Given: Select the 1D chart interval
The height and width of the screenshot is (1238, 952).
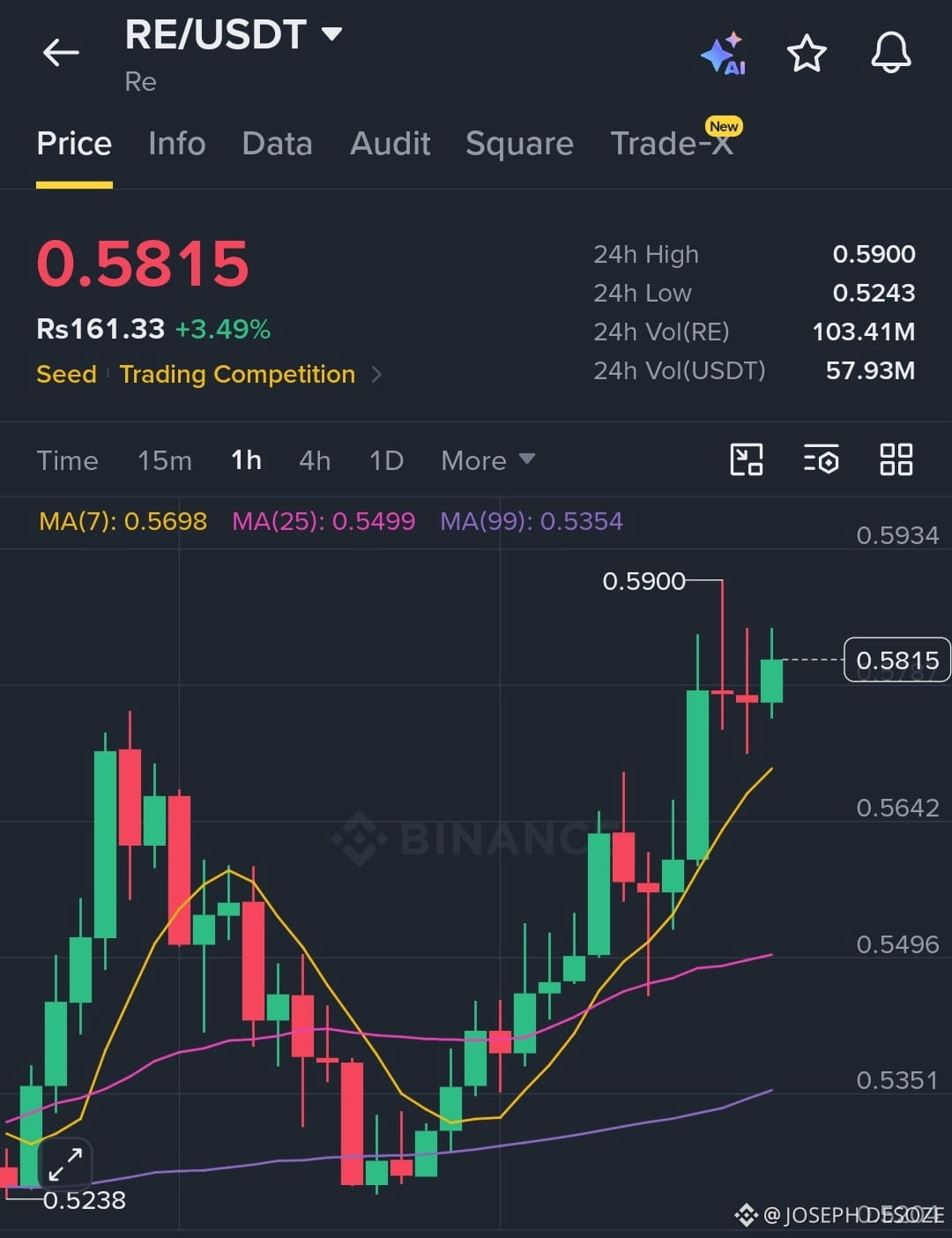Looking at the screenshot, I should (386, 460).
